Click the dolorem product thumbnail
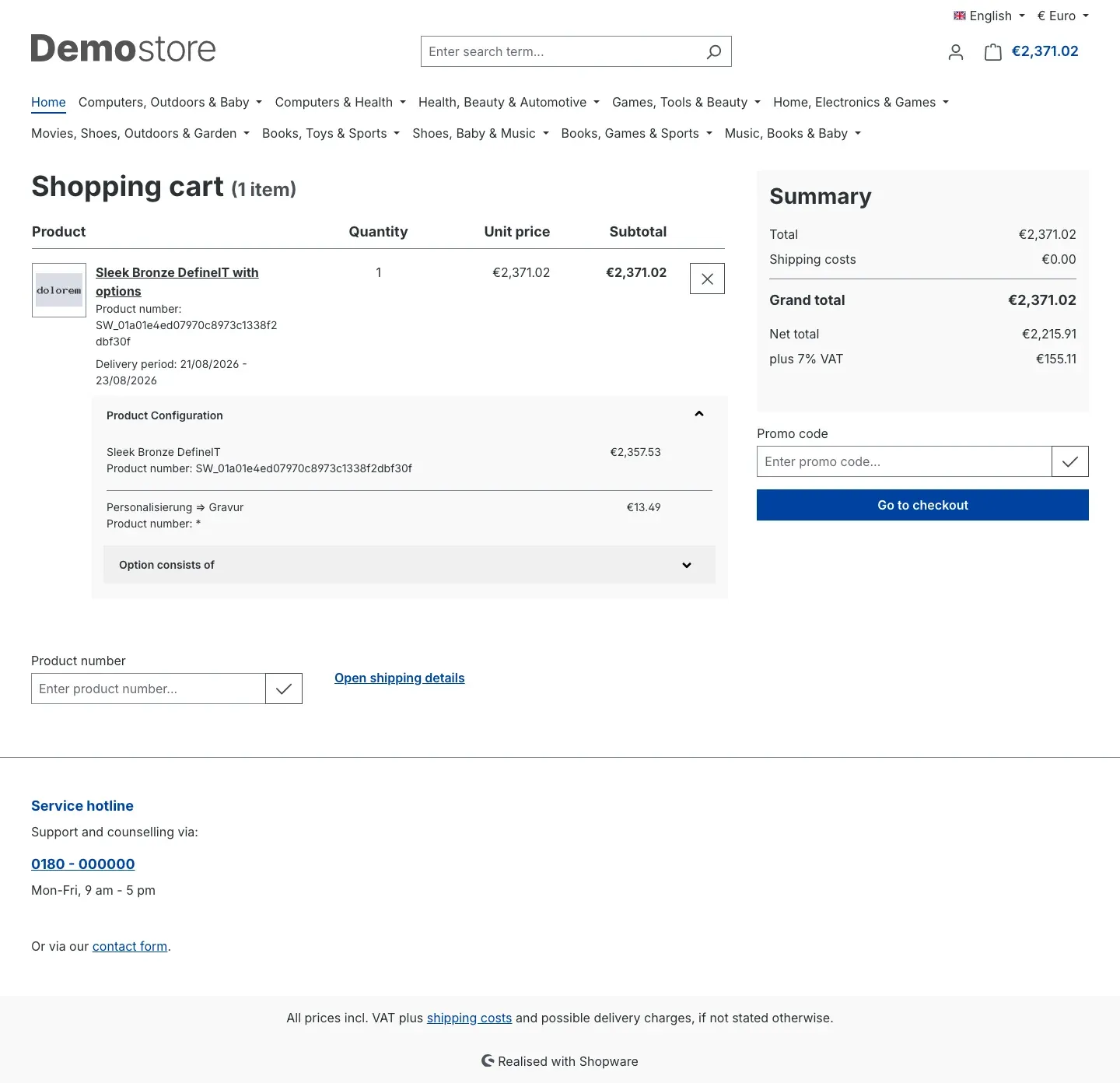 (59, 290)
